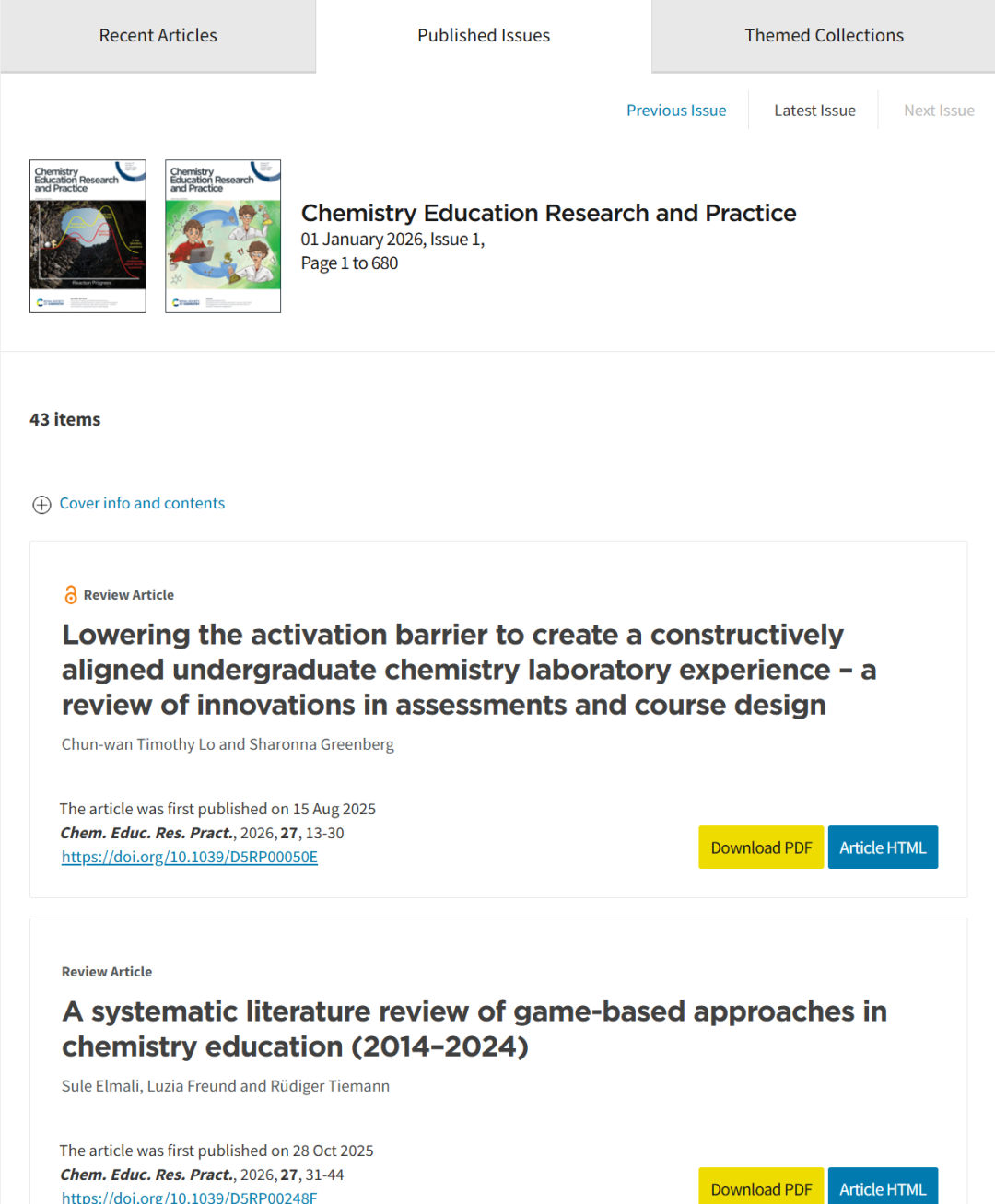
Task: Follow DOI link D5RP00248F
Action: click(x=190, y=1197)
